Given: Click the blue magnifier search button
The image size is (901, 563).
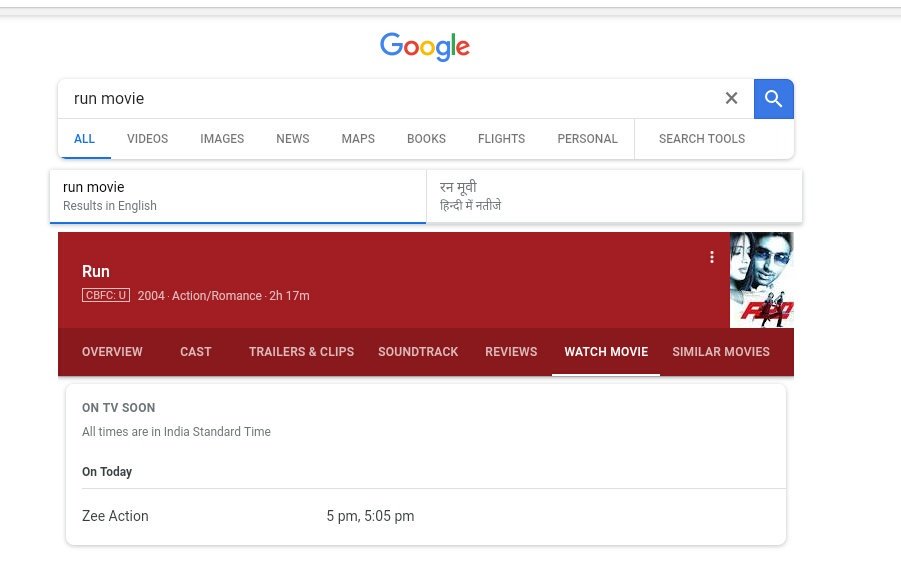Looking at the screenshot, I should pyautogui.click(x=773, y=99).
